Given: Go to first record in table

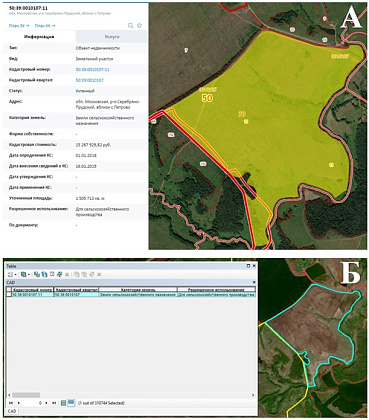Looking at the screenshot, I should [x=11, y=403].
